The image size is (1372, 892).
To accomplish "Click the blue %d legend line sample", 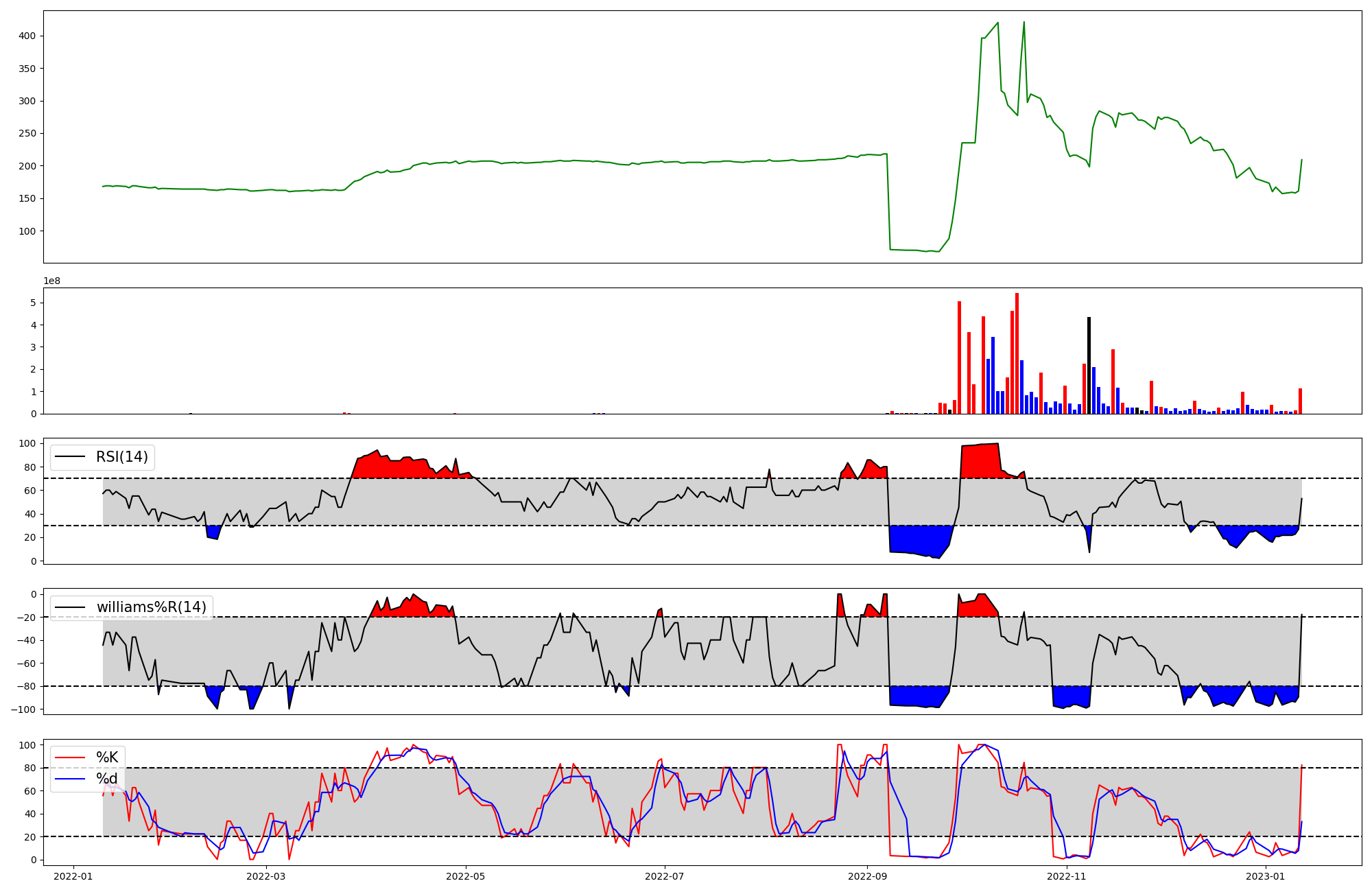I will [x=70, y=778].
